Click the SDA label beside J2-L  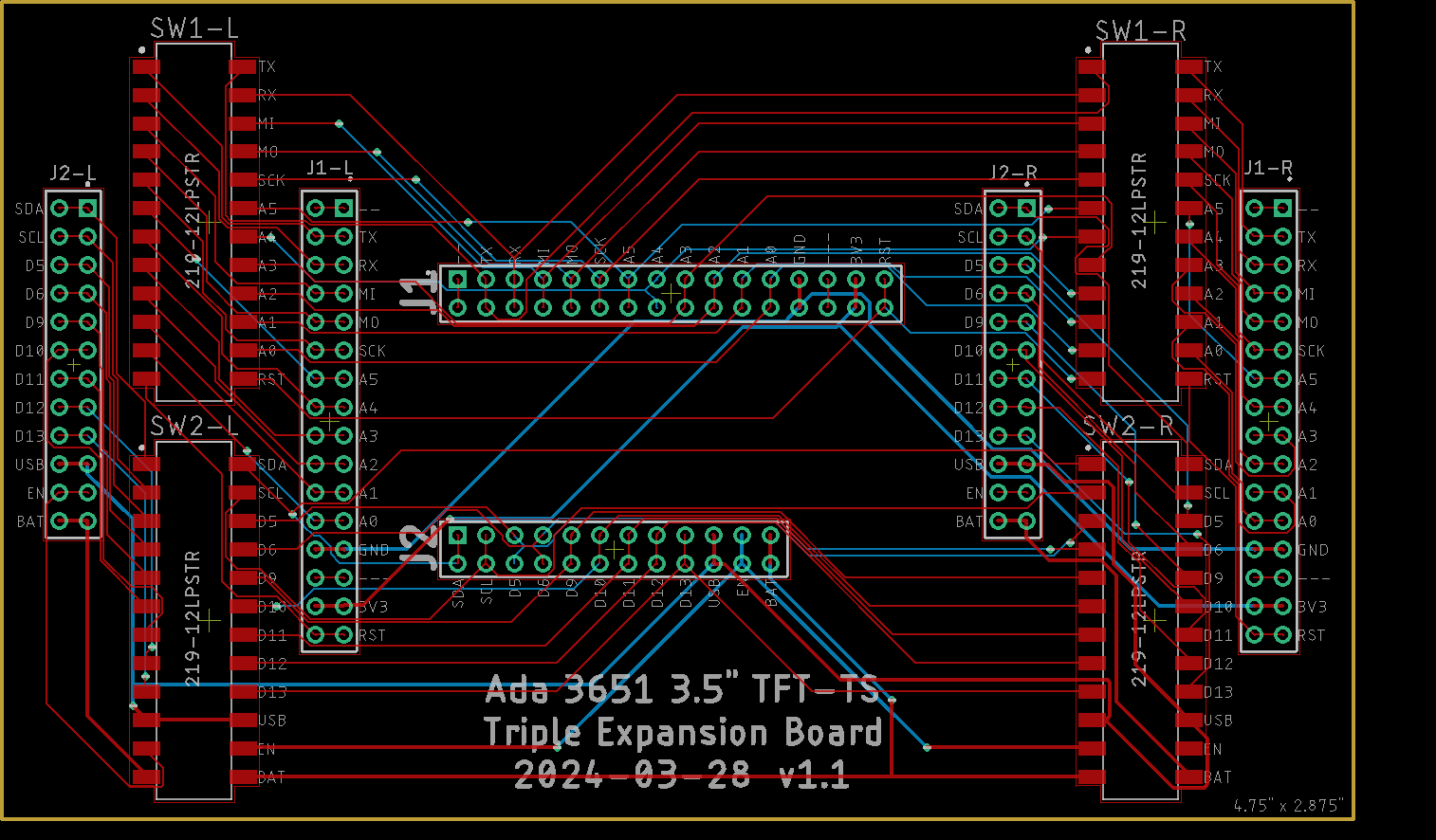29,209
